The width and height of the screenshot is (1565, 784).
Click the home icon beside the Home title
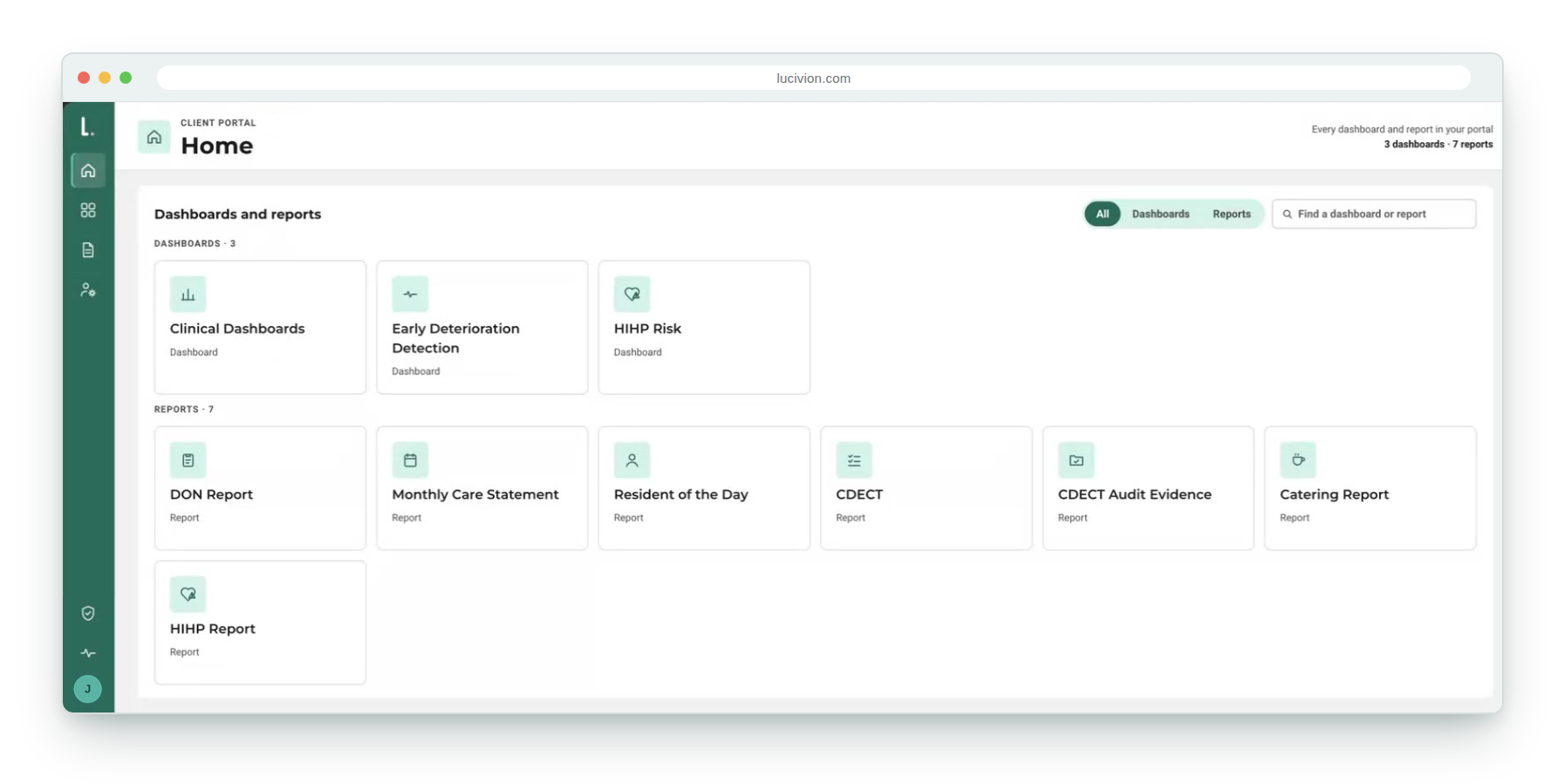tap(154, 137)
